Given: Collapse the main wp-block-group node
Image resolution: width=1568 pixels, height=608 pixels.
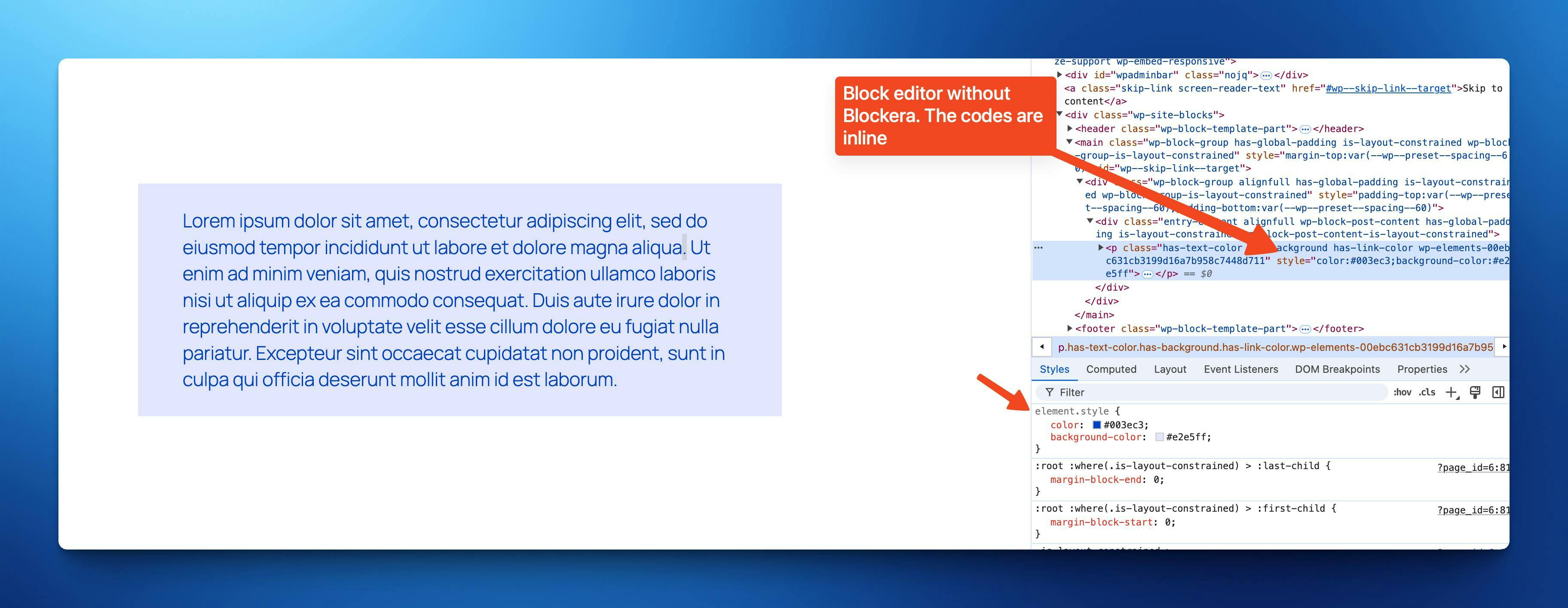Looking at the screenshot, I should (1069, 141).
